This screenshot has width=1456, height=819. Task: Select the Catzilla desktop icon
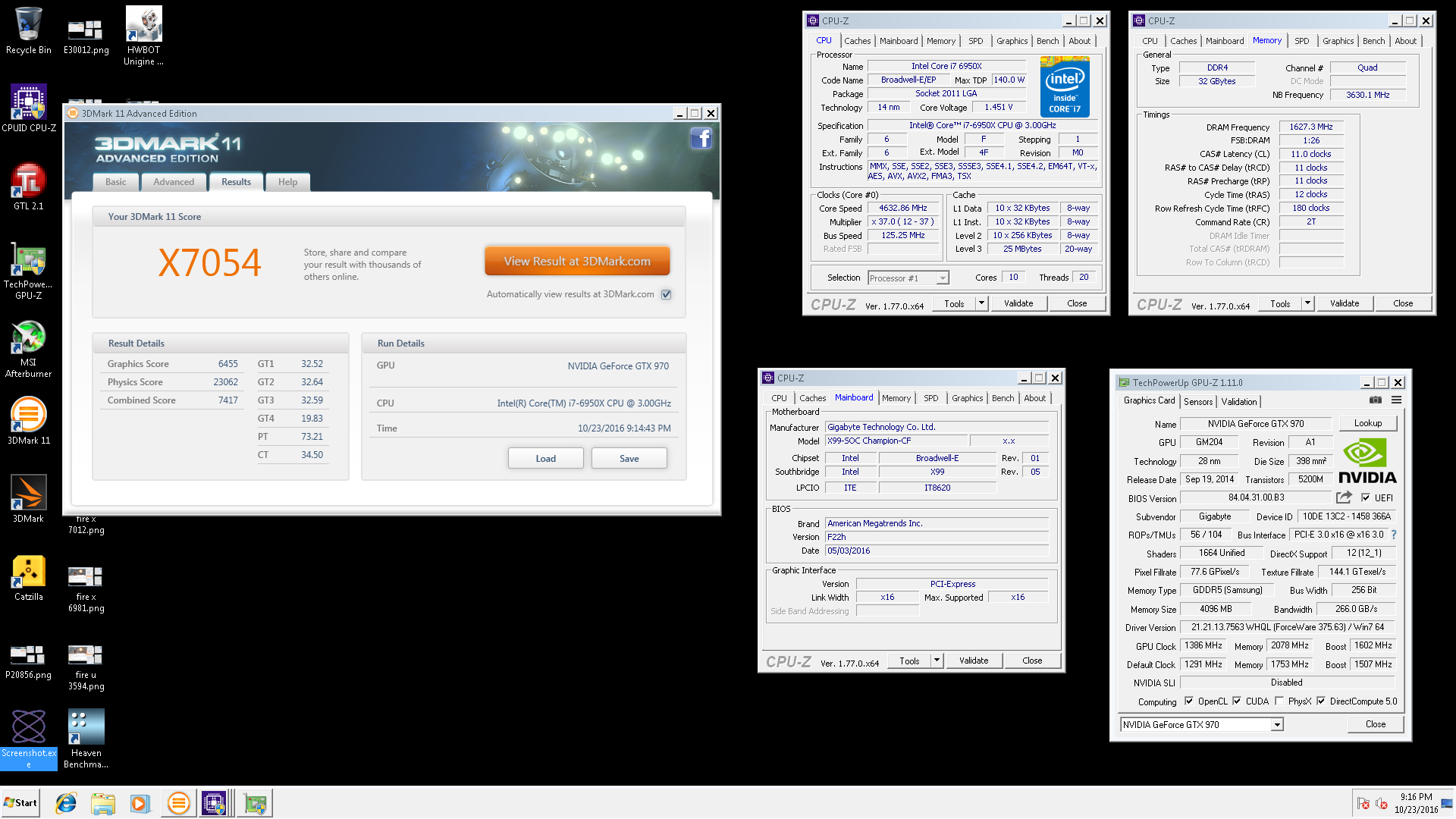click(x=29, y=577)
